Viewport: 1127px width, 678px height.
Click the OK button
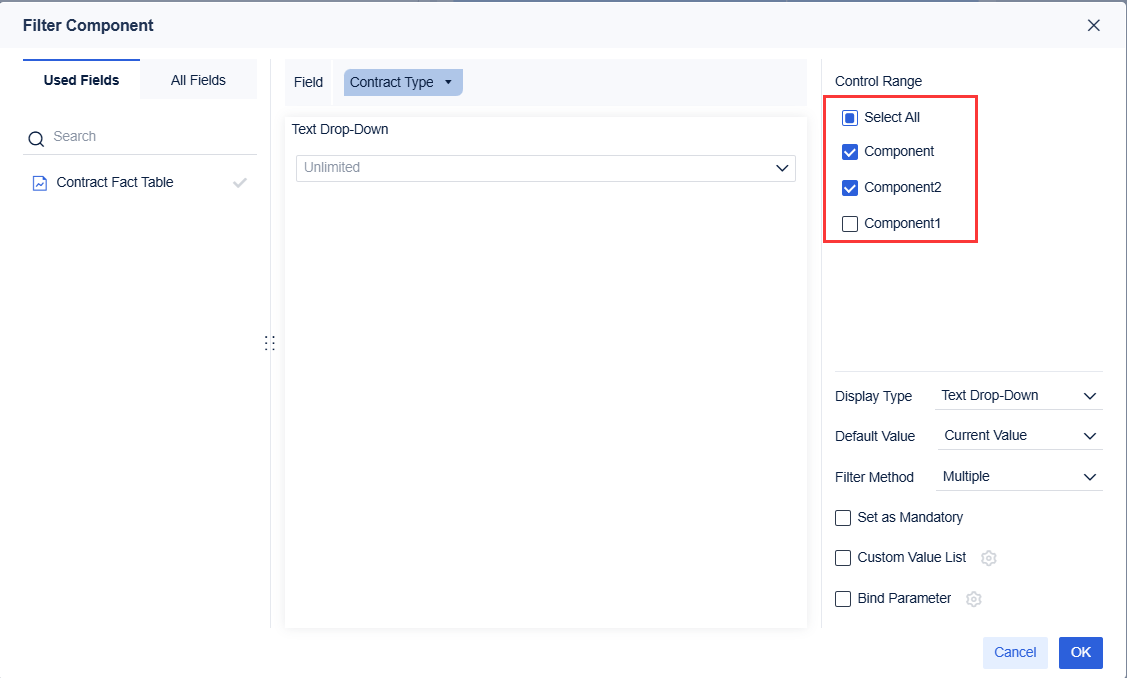(x=1080, y=652)
